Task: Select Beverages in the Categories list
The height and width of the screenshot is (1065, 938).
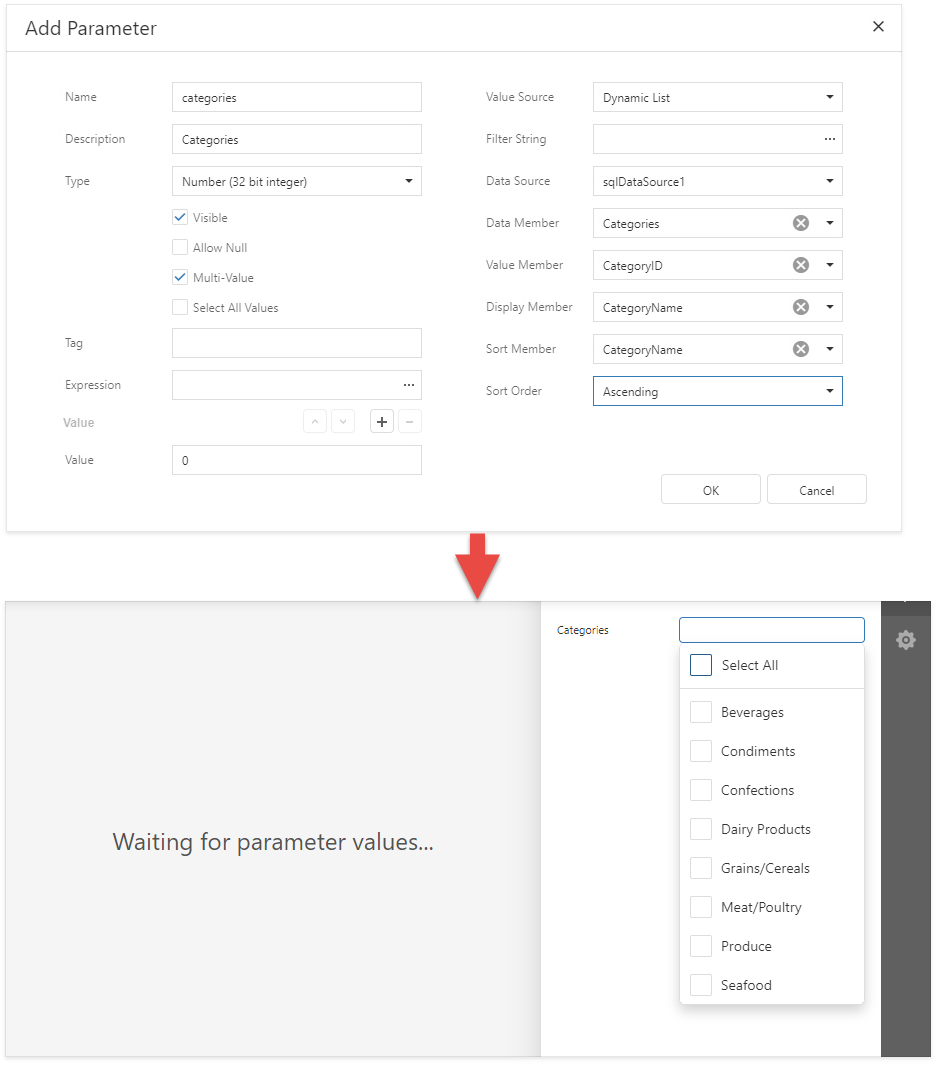Action: 701,712
